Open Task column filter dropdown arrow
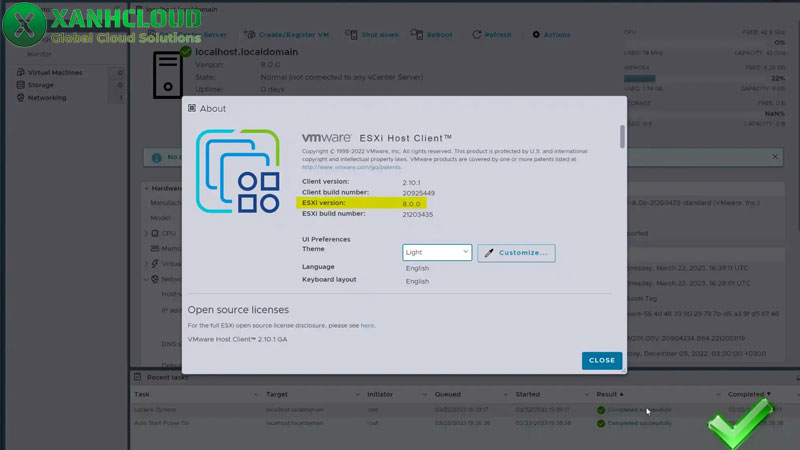This screenshot has height=450, width=800. 256,395
